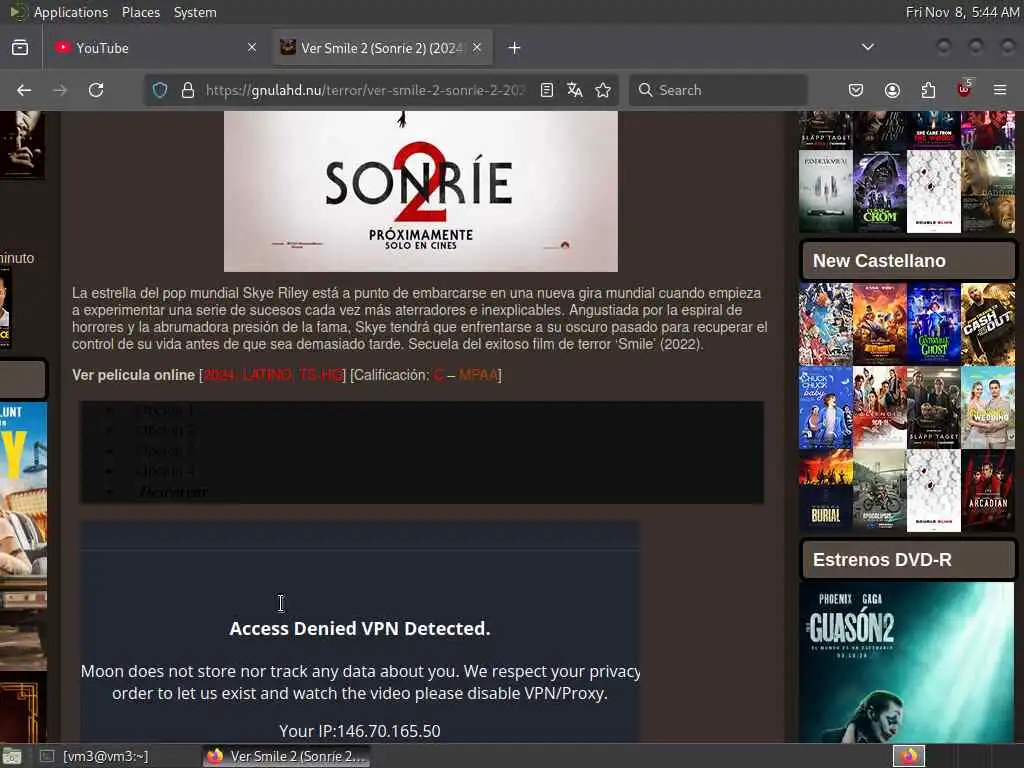1024x768 pixels.
Task: Open the Pandemonium movie poster
Action: click(825, 192)
